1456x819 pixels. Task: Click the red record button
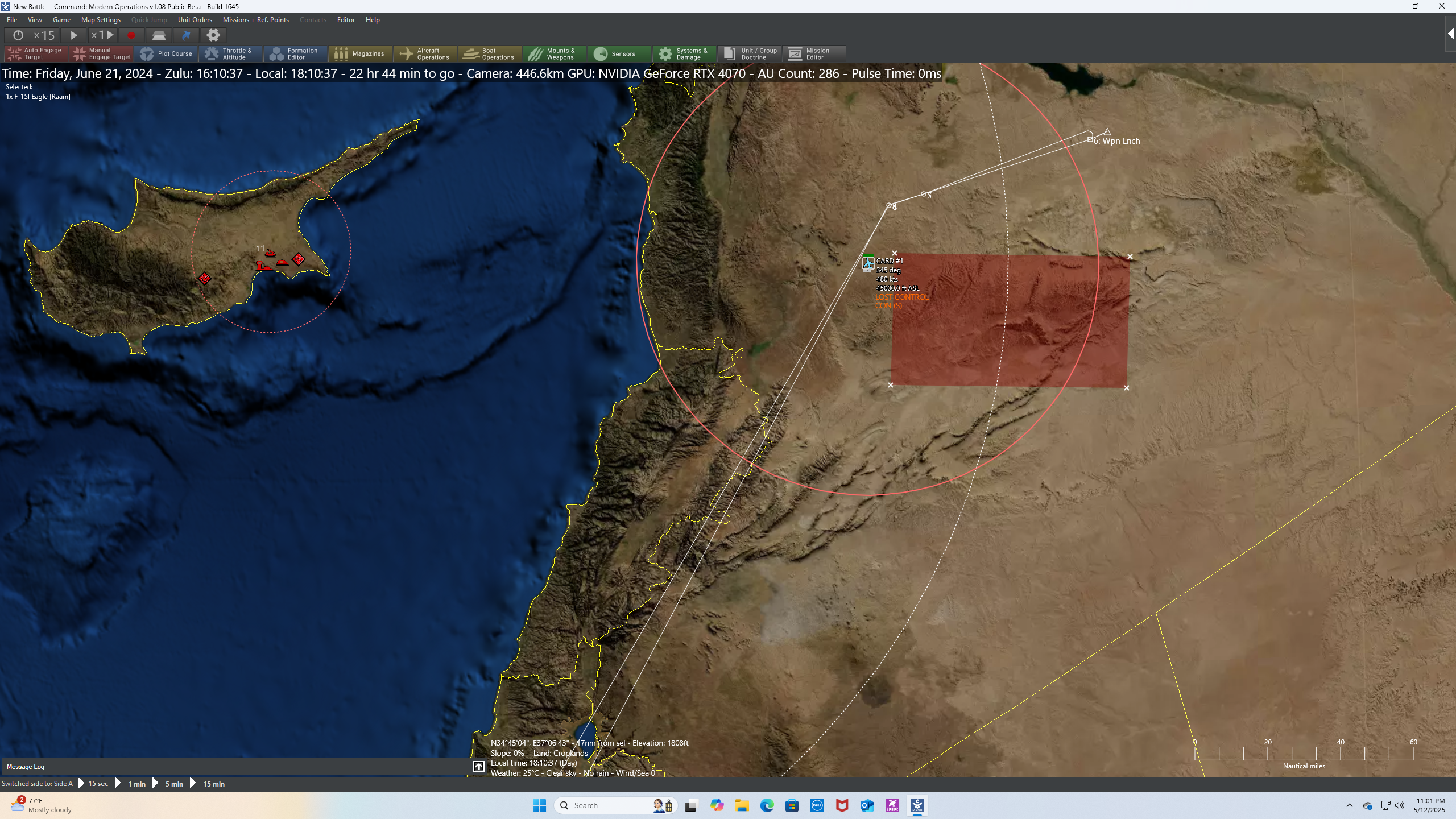point(131,35)
